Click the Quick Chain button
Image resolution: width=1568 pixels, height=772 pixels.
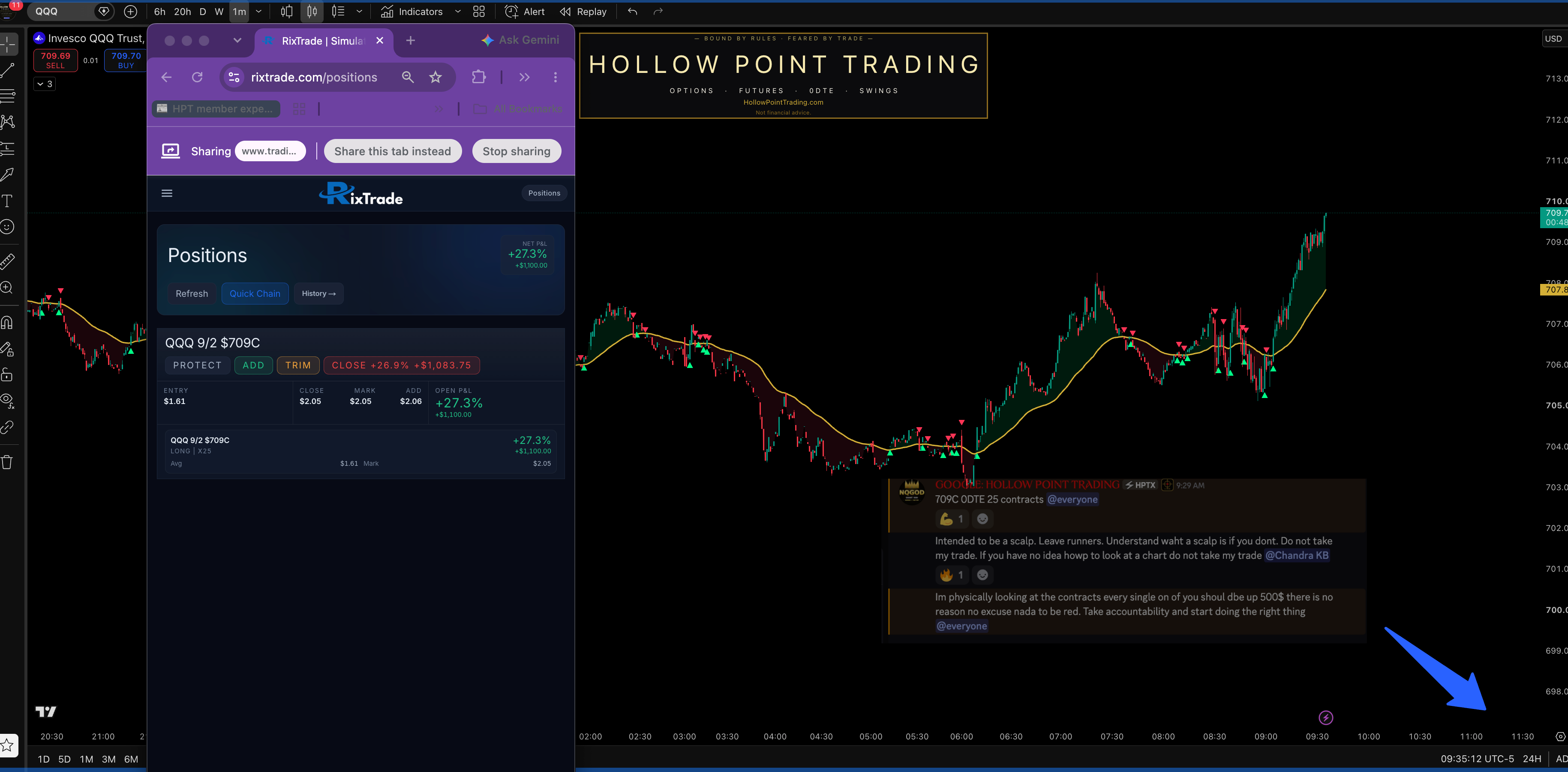[255, 293]
